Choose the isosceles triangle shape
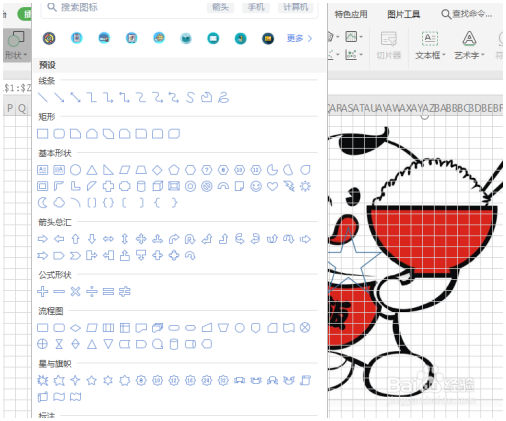The image size is (506, 421). (x=92, y=170)
